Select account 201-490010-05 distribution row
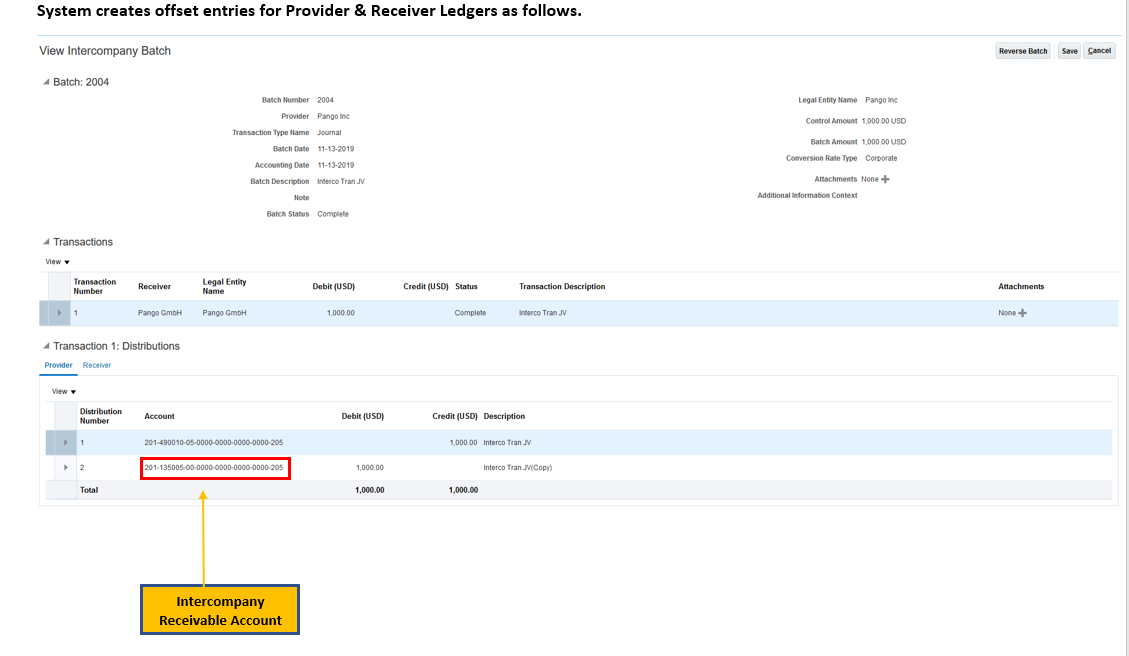1129x656 pixels. point(214,442)
